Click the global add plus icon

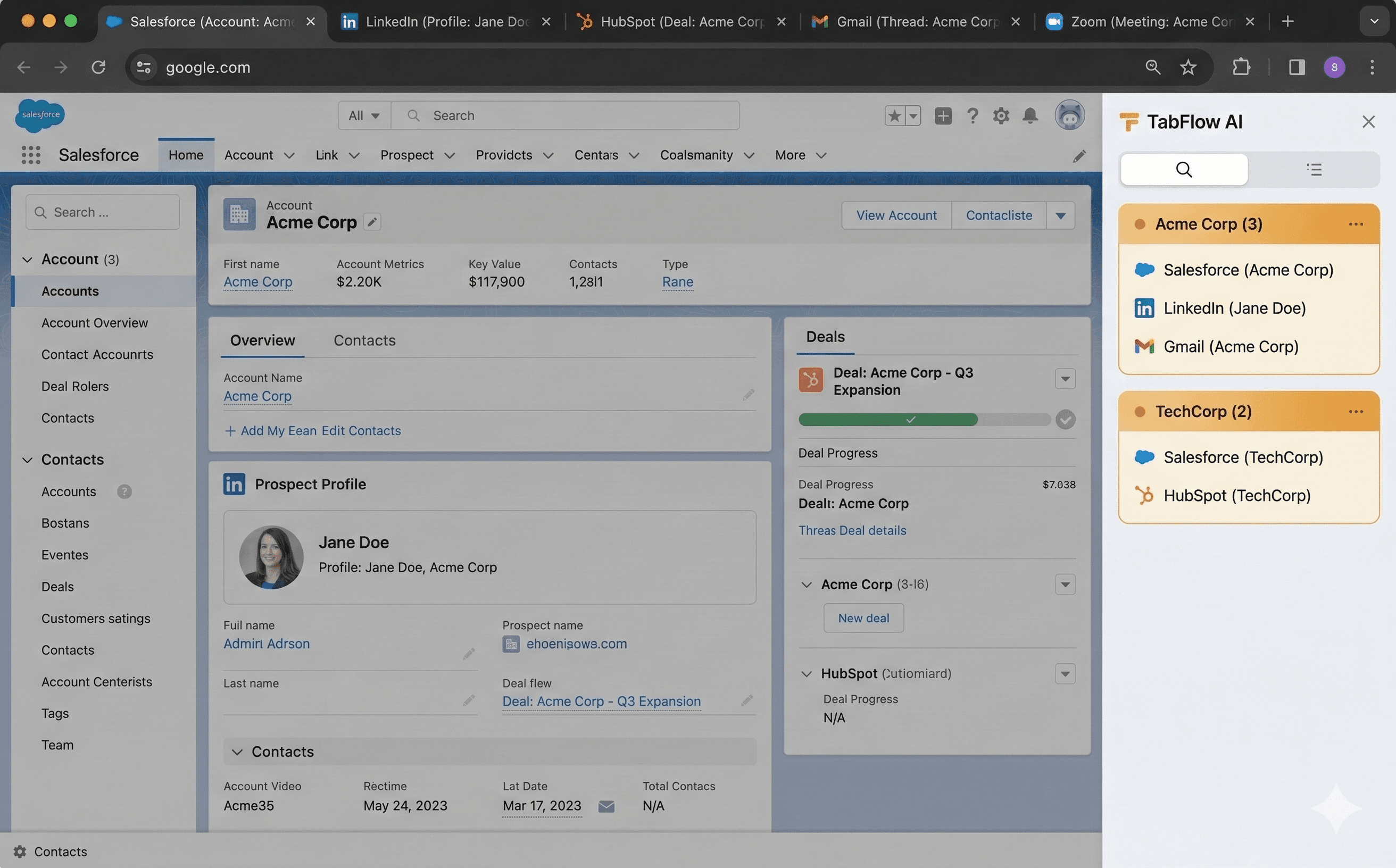(x=942, y=115)
